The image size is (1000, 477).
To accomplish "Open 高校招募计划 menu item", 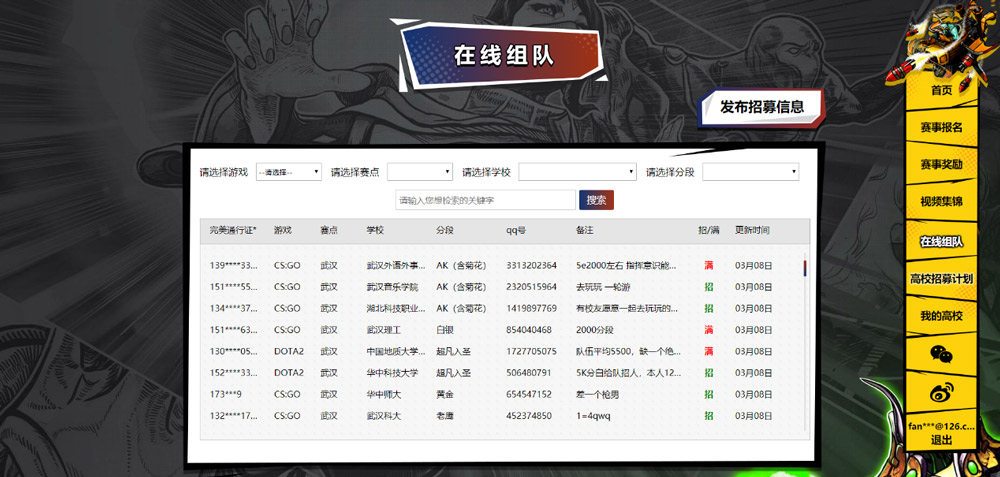I will click(x=941, y=279).
